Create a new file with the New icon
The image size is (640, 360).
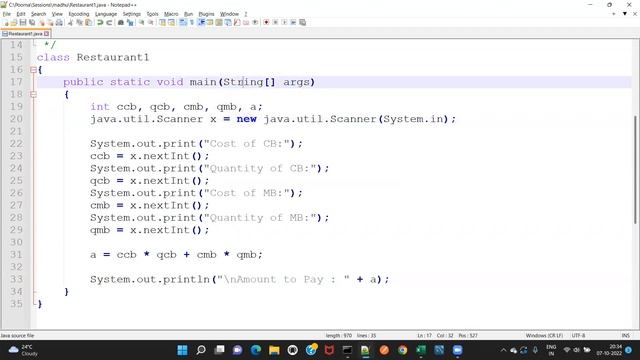pos(6,22)
